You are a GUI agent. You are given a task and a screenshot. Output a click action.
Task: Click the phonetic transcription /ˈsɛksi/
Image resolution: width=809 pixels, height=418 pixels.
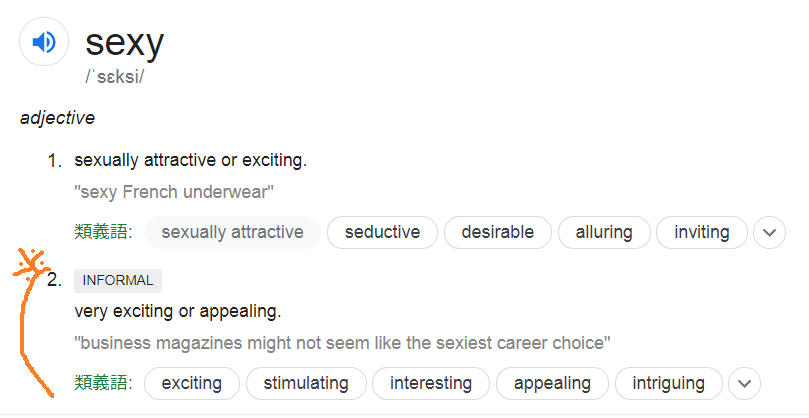click(x=115, y=77)
